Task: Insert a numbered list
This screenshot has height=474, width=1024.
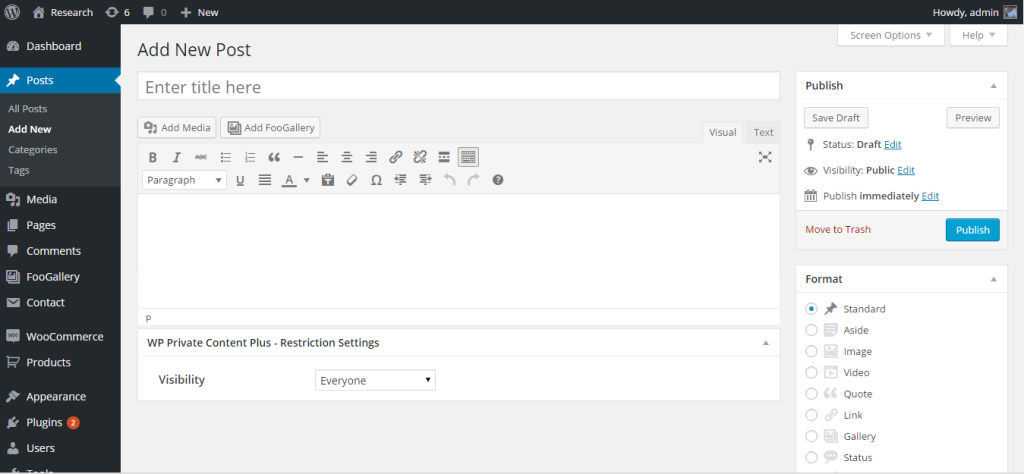Action: point(250,157)
